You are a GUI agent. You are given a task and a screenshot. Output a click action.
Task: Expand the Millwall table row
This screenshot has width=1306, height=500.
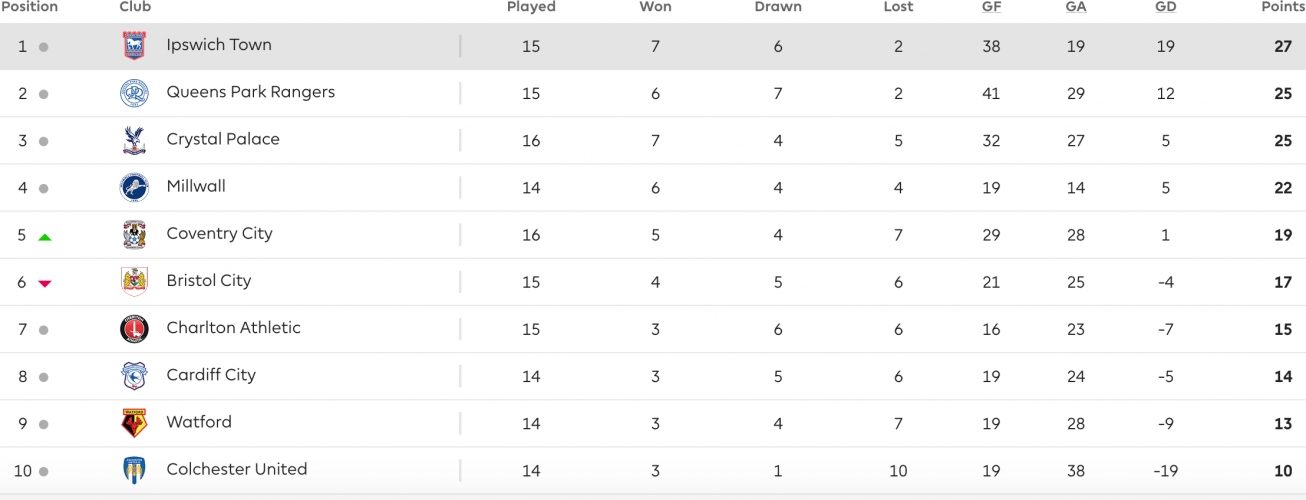point(653,187)
